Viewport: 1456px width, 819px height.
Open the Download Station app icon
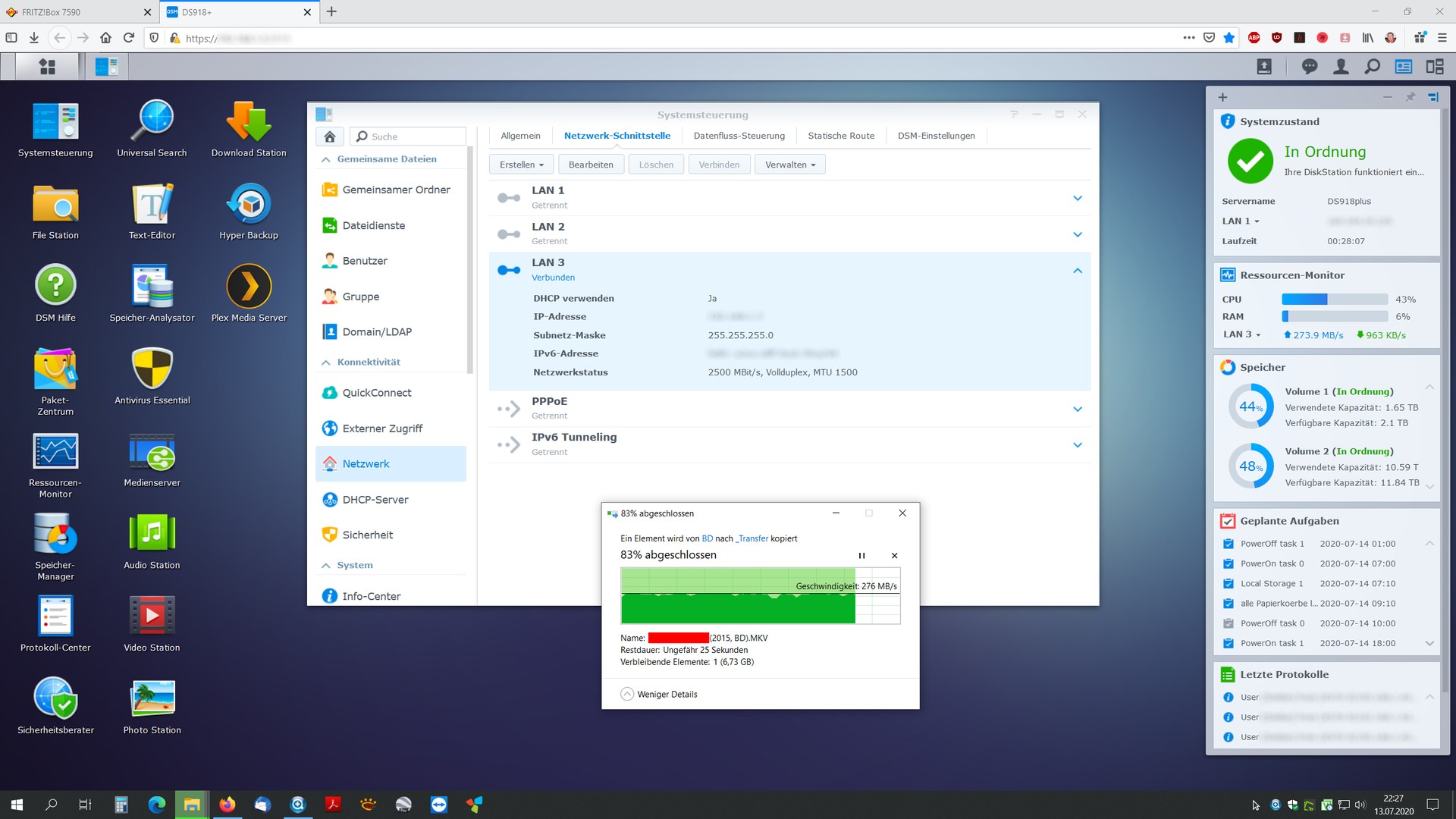pos(249,122)
